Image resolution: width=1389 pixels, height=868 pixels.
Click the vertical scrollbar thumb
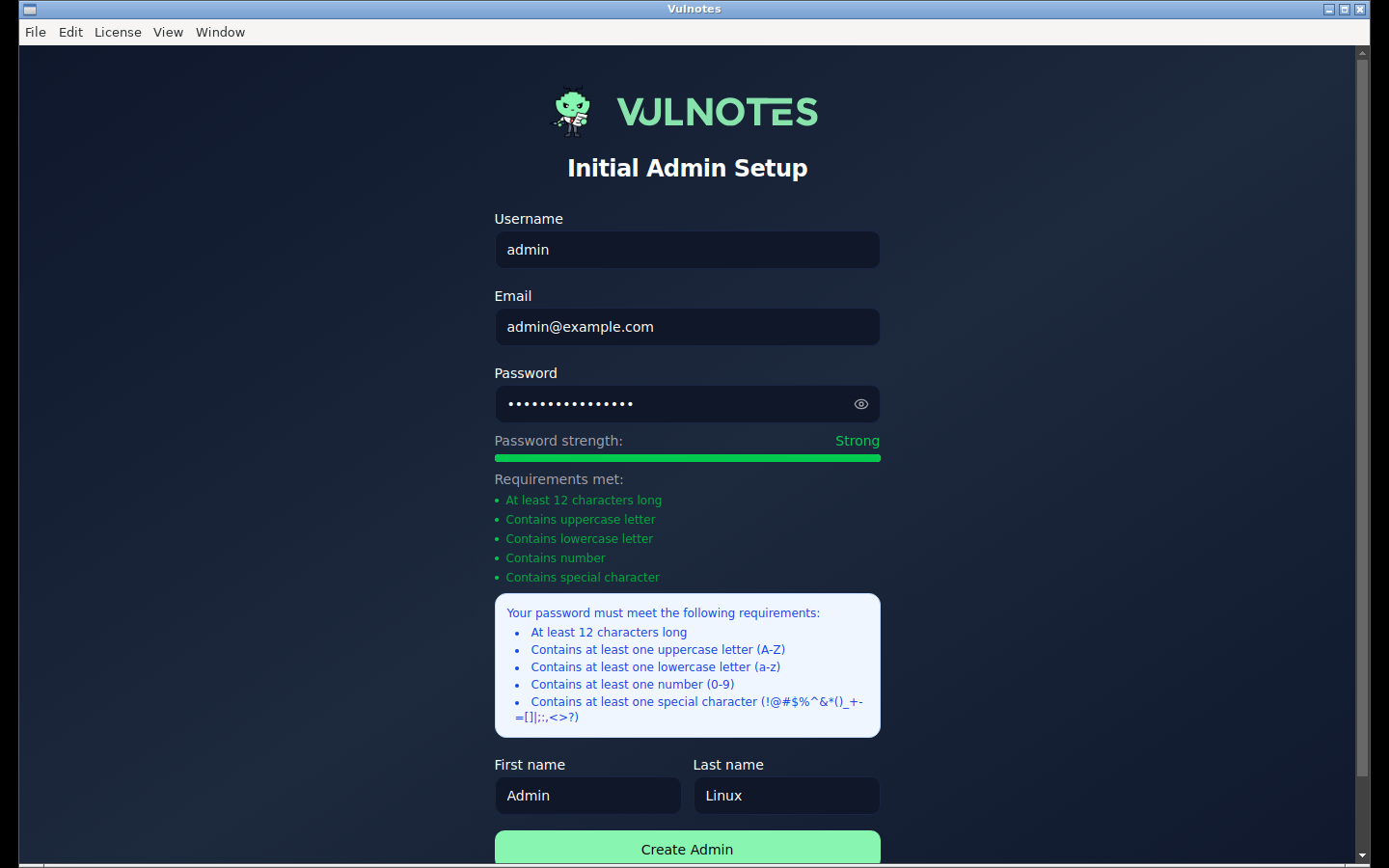coord(1363,418)
